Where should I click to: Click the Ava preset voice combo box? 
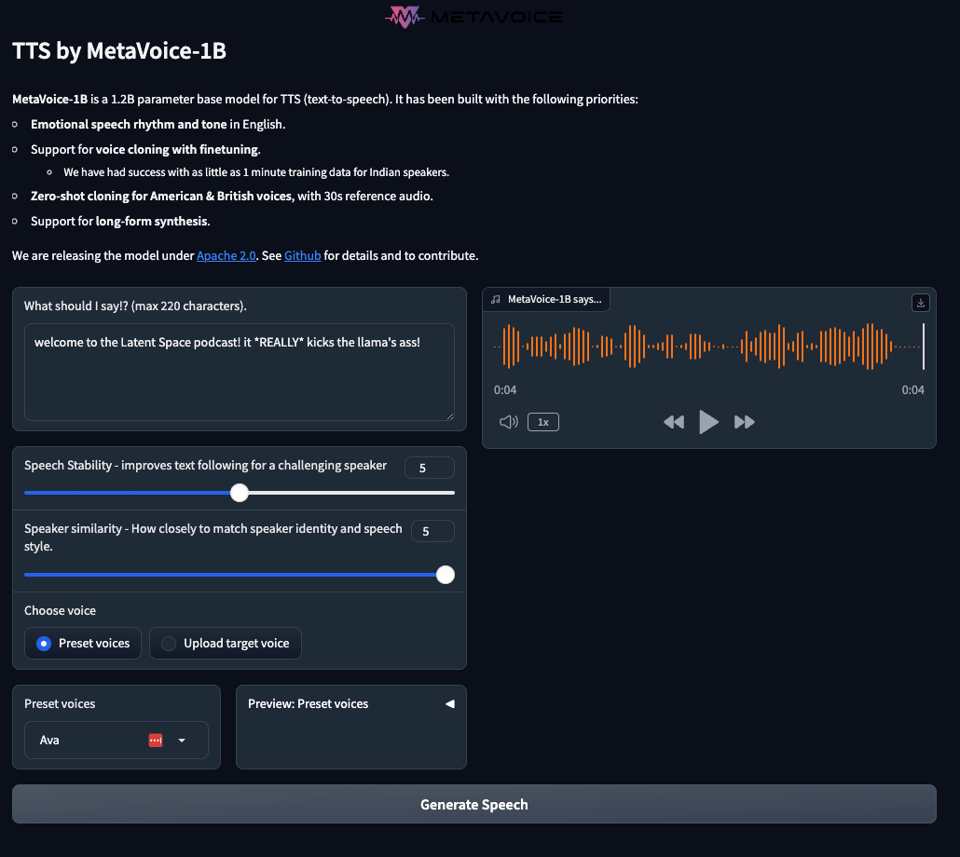point(90,740)
